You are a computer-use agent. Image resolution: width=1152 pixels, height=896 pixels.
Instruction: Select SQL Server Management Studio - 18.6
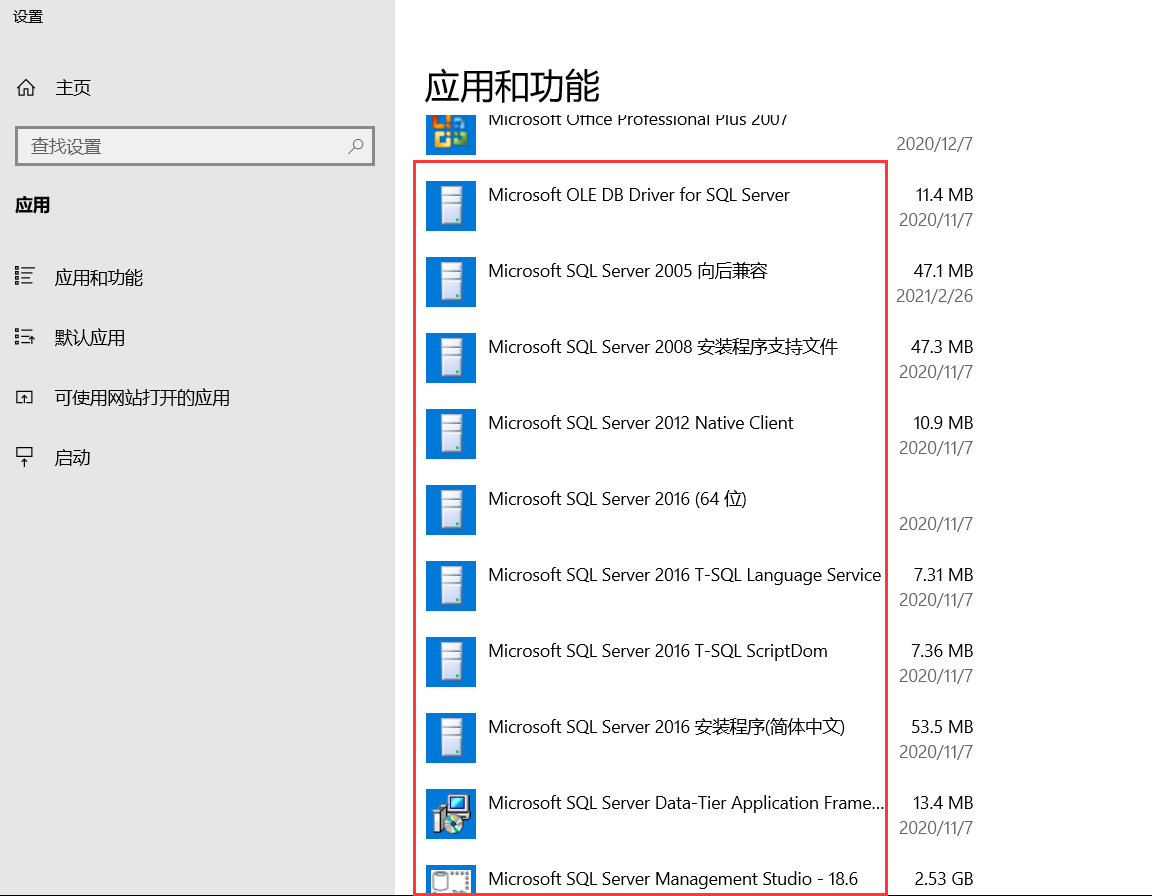point(672,879)
